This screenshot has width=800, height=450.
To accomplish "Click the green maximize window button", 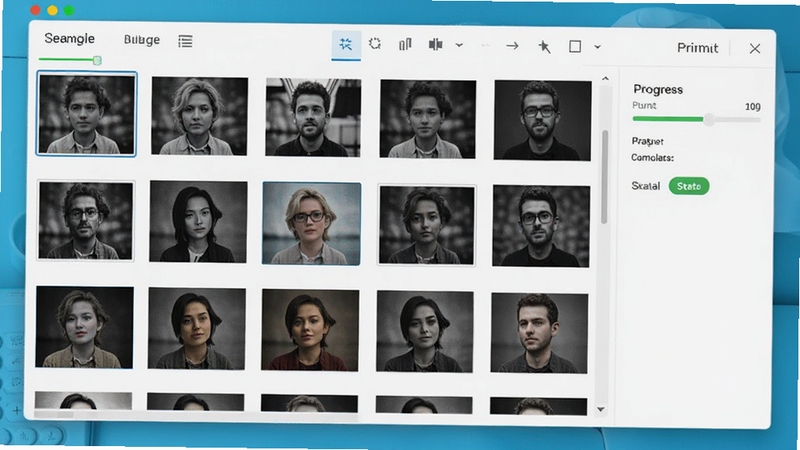I will [69, 10].
